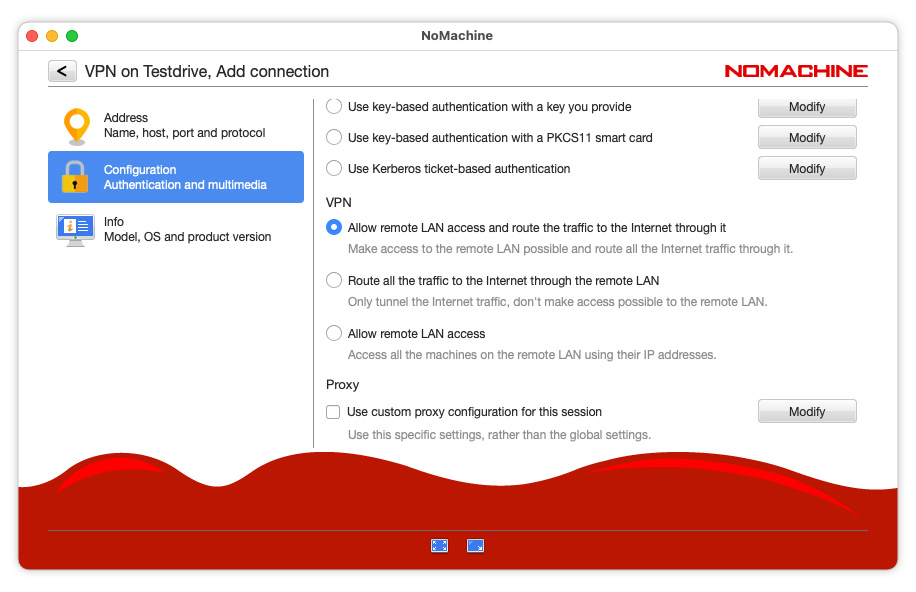This screenshot has height=592, width=916.
Task: Click the NoMachine logo
Action: [795, 71]
